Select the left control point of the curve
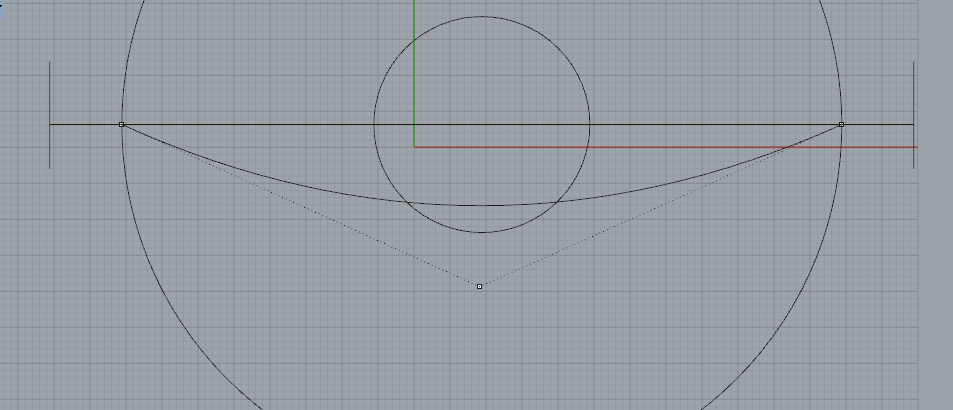 coord(122,125)
